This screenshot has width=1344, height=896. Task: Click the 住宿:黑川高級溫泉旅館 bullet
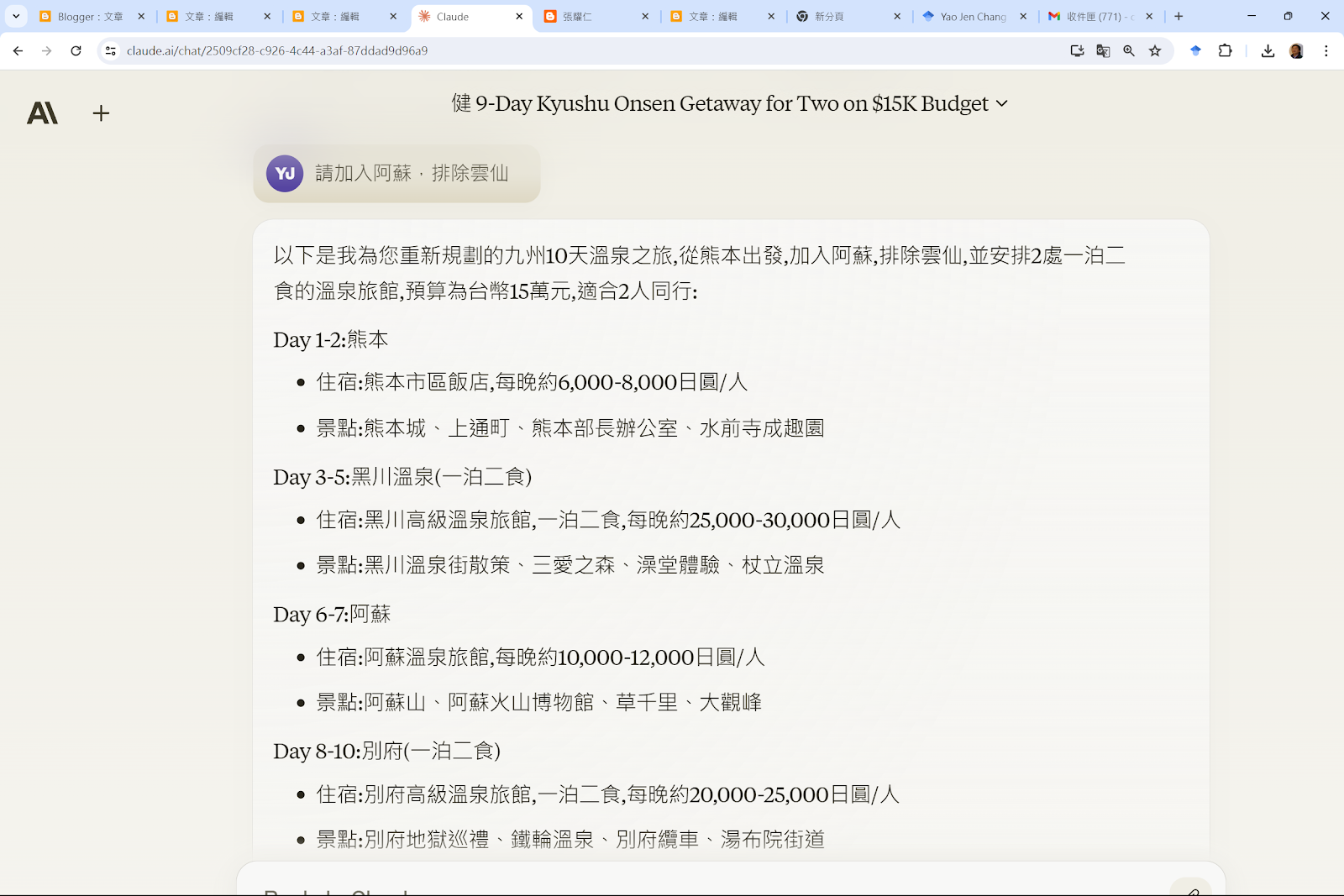(x=608, y=520)
